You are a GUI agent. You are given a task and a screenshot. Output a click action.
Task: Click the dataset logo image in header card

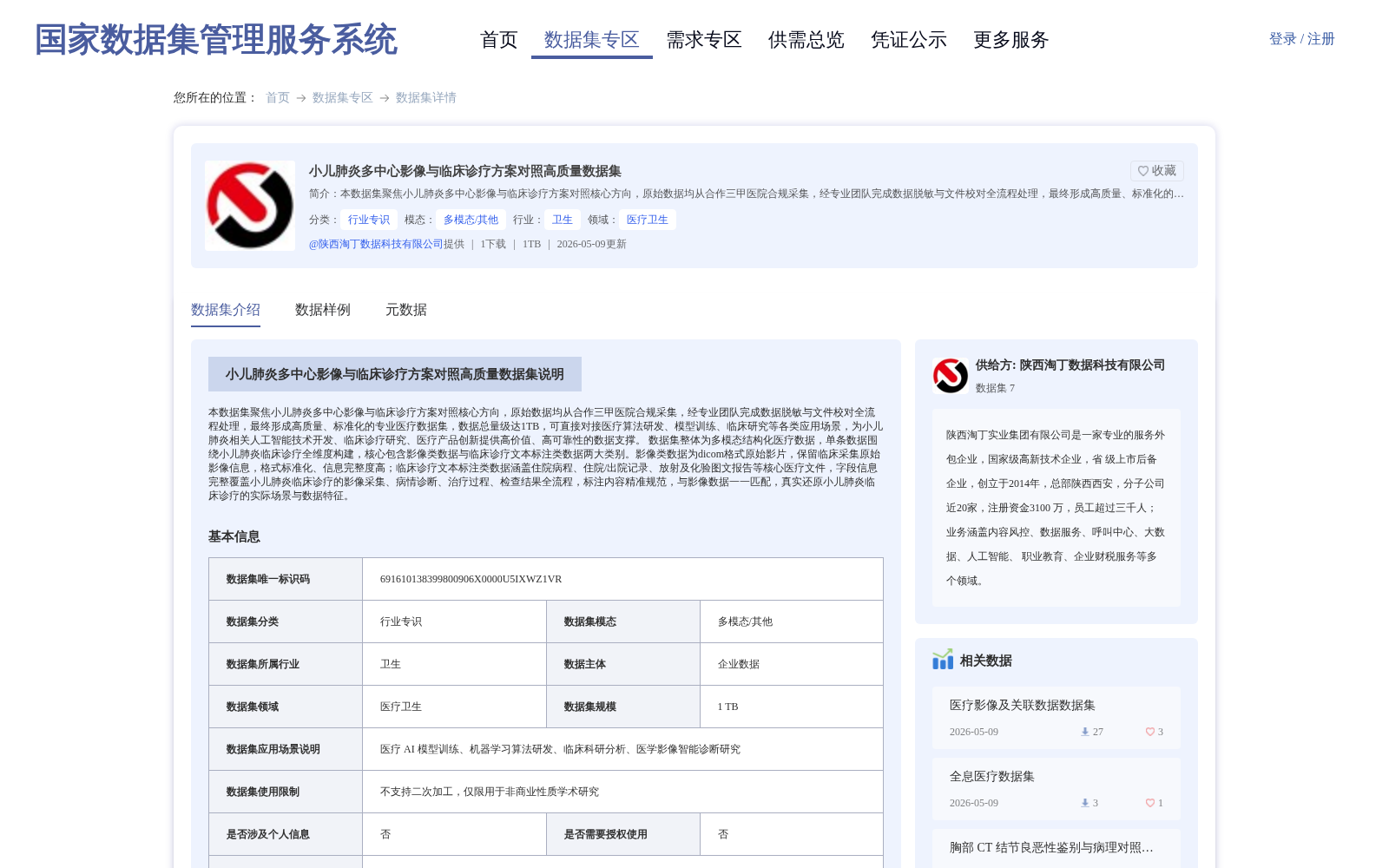[250, 206]
